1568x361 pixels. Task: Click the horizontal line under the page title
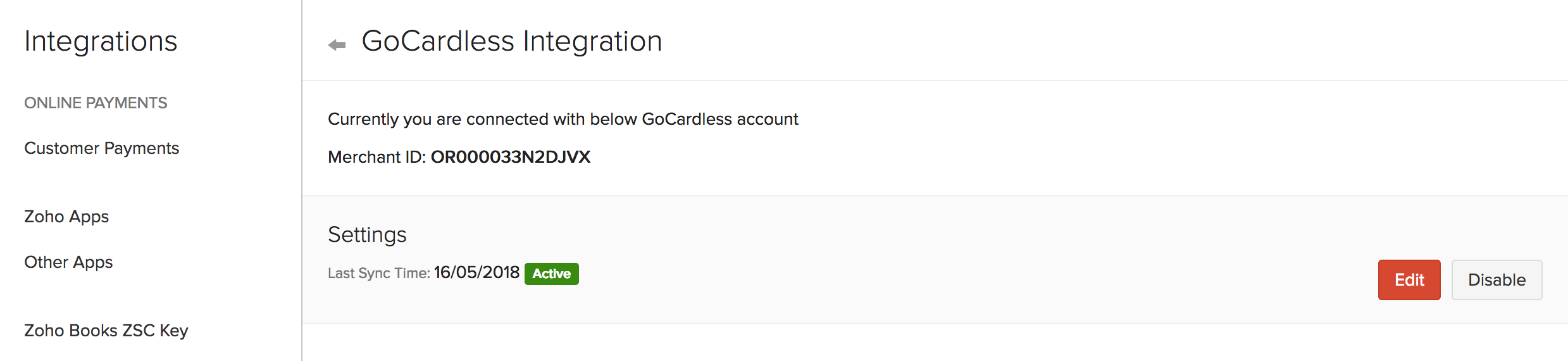point(886,80)
